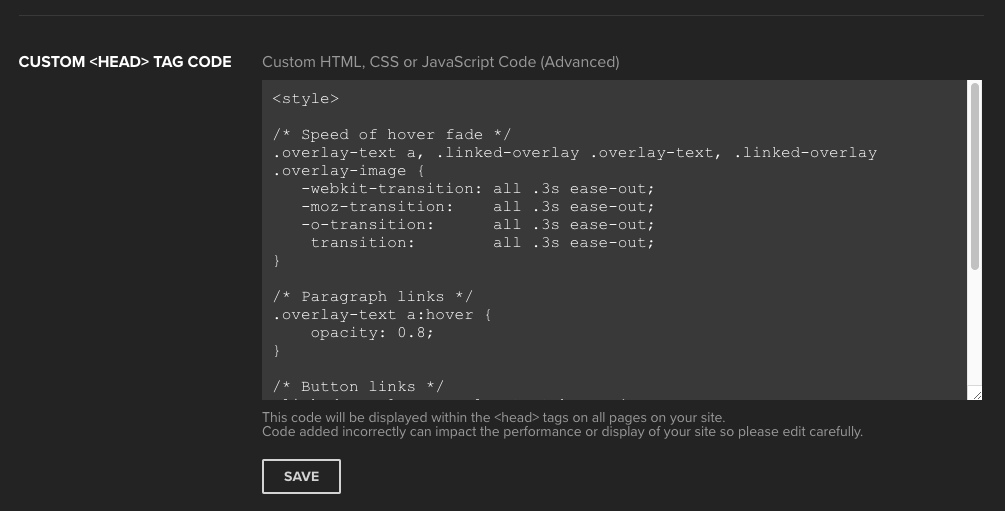Place cursor on the <style> opening tag

[306, 99]
